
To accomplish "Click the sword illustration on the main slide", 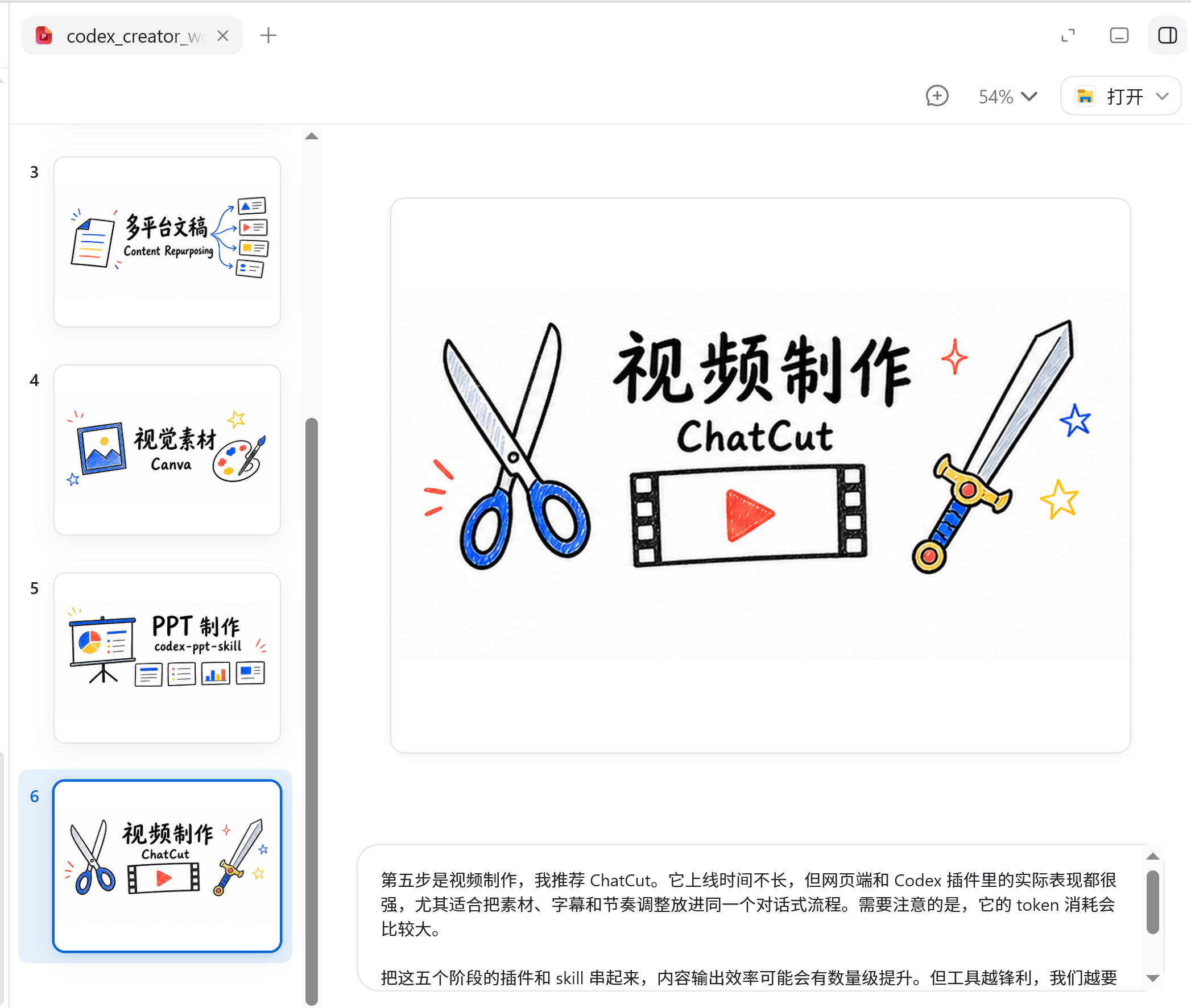I will [x=992, y=446].
